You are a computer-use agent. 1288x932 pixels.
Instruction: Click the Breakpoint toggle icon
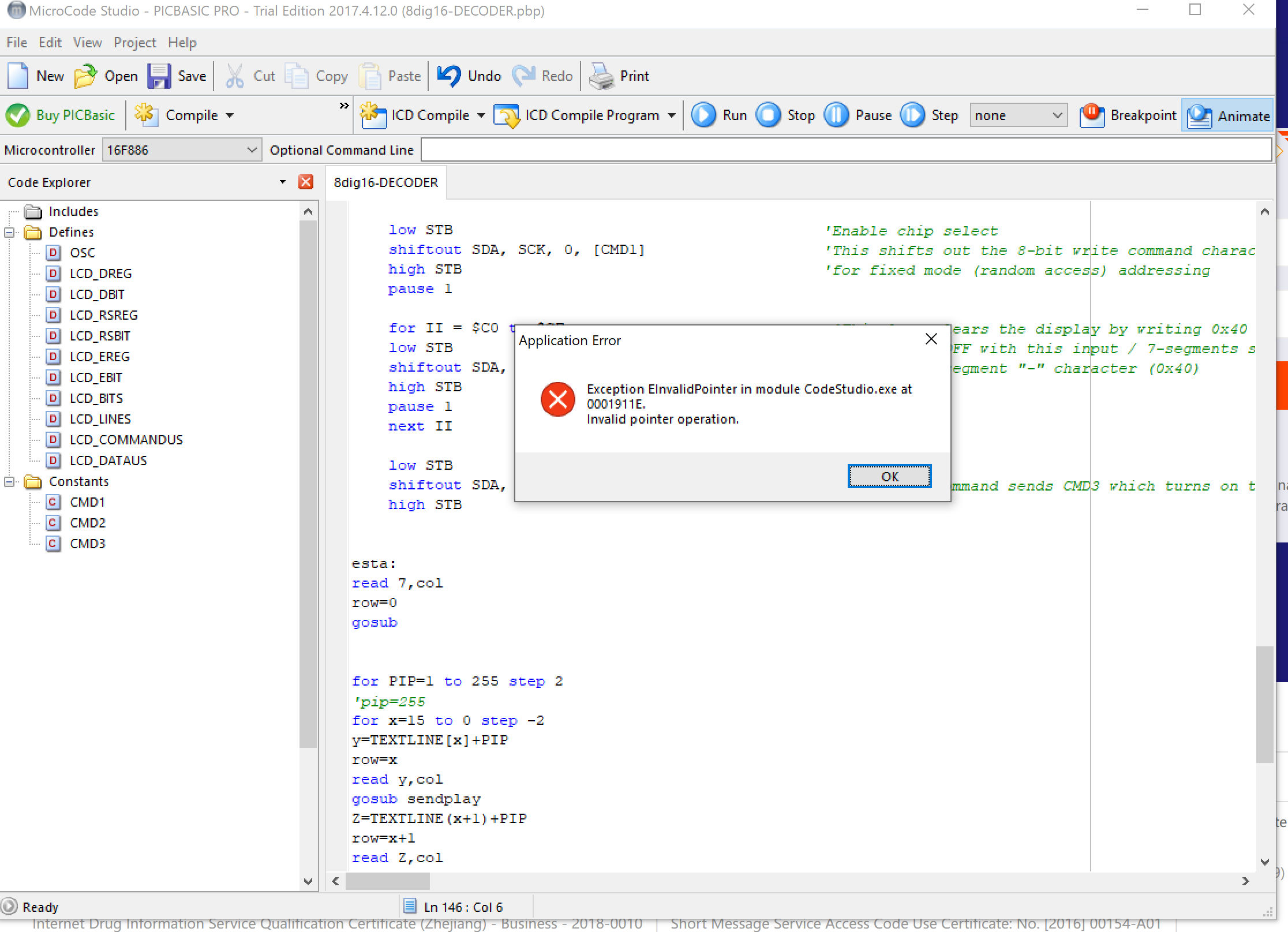(x=1092, y=115)
